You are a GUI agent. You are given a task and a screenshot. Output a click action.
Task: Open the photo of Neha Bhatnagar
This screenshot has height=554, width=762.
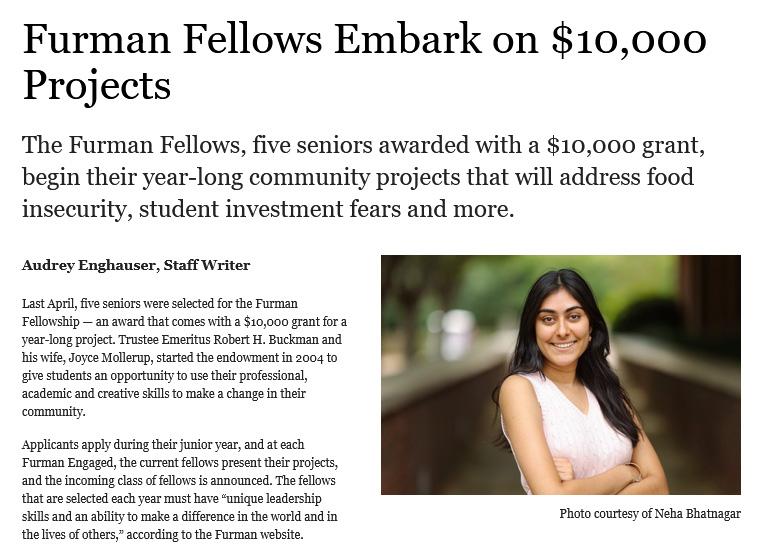click(x=560, y=375)
